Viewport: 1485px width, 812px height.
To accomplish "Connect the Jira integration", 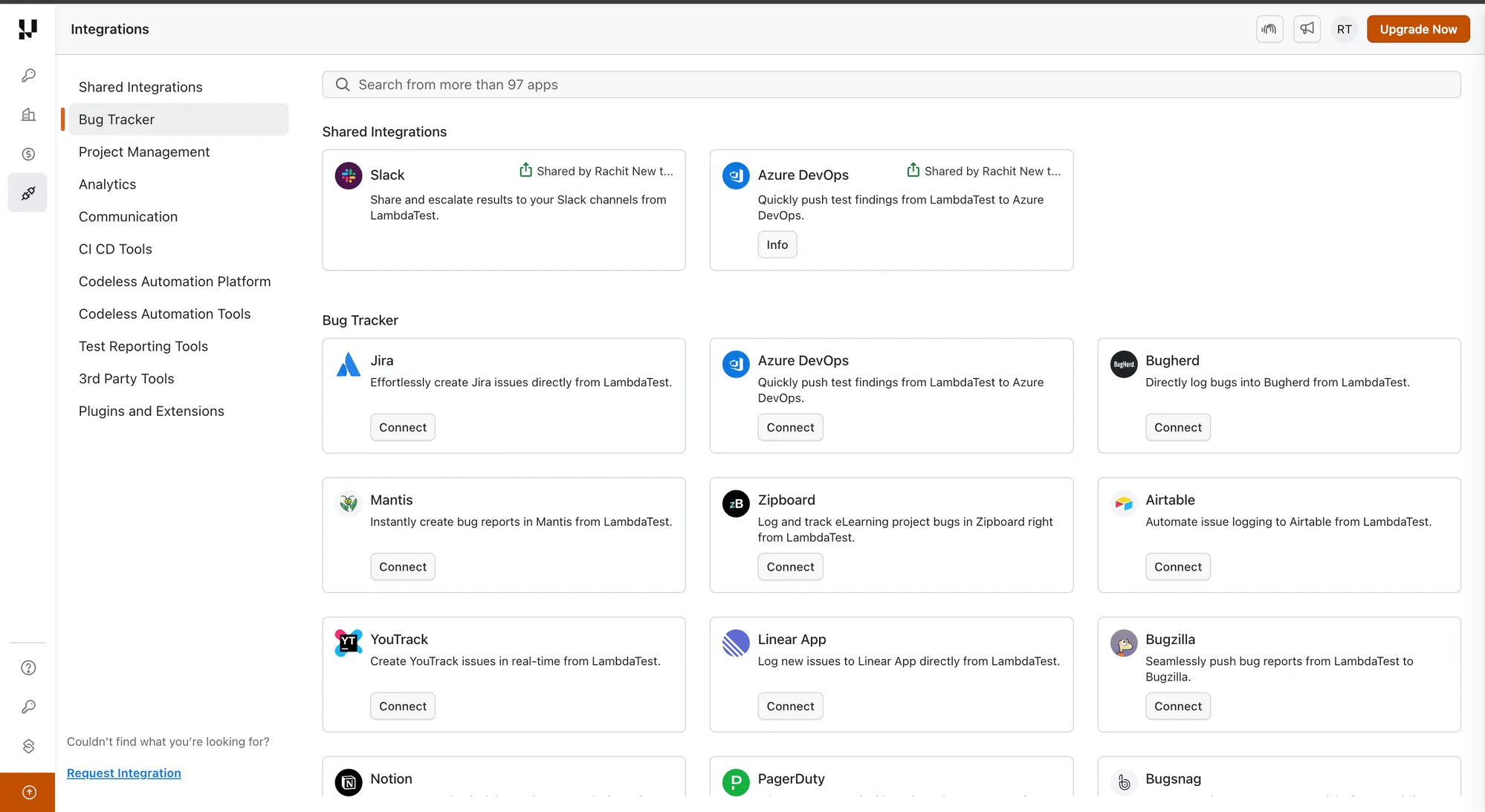I will [x=403, y=428].
